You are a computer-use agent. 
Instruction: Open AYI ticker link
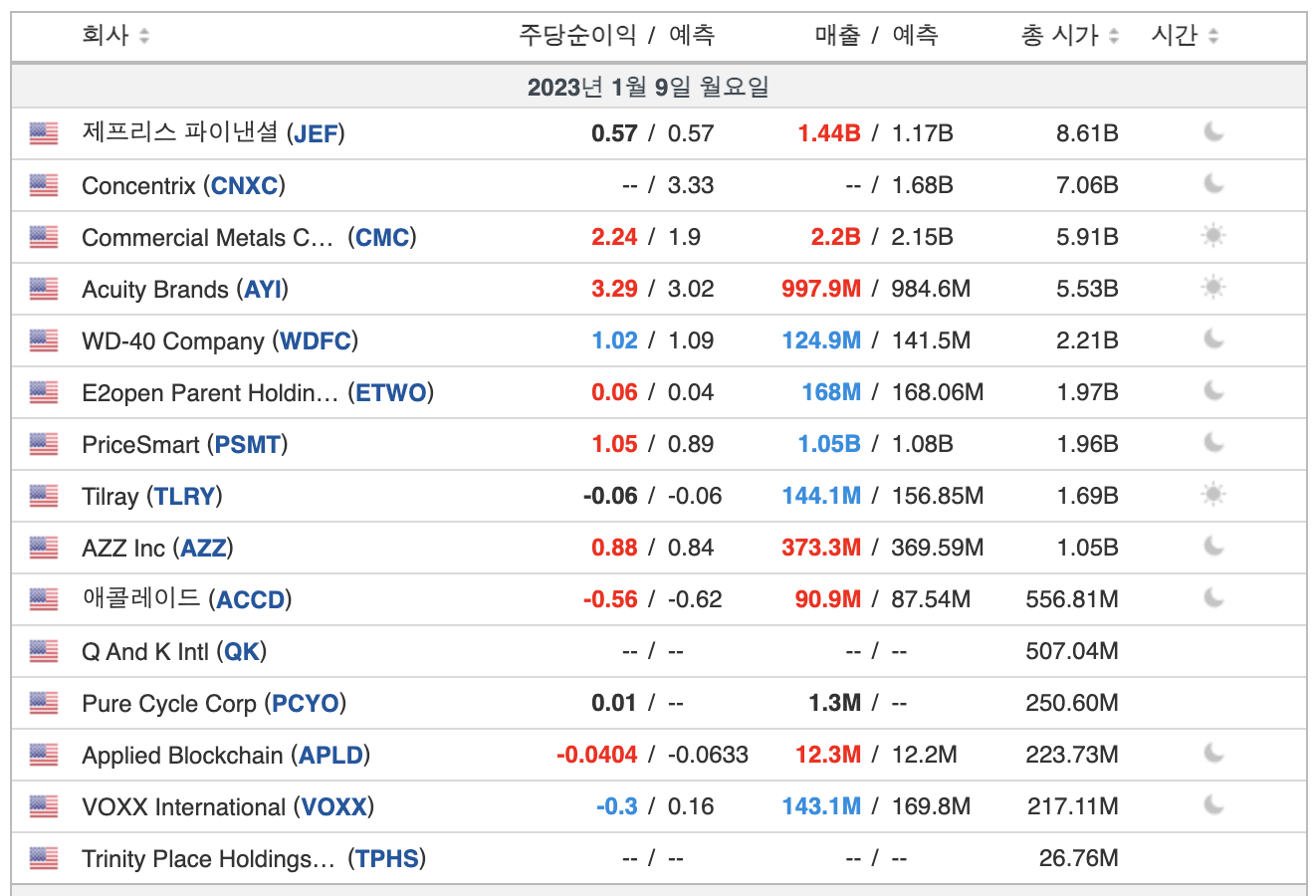263,289
